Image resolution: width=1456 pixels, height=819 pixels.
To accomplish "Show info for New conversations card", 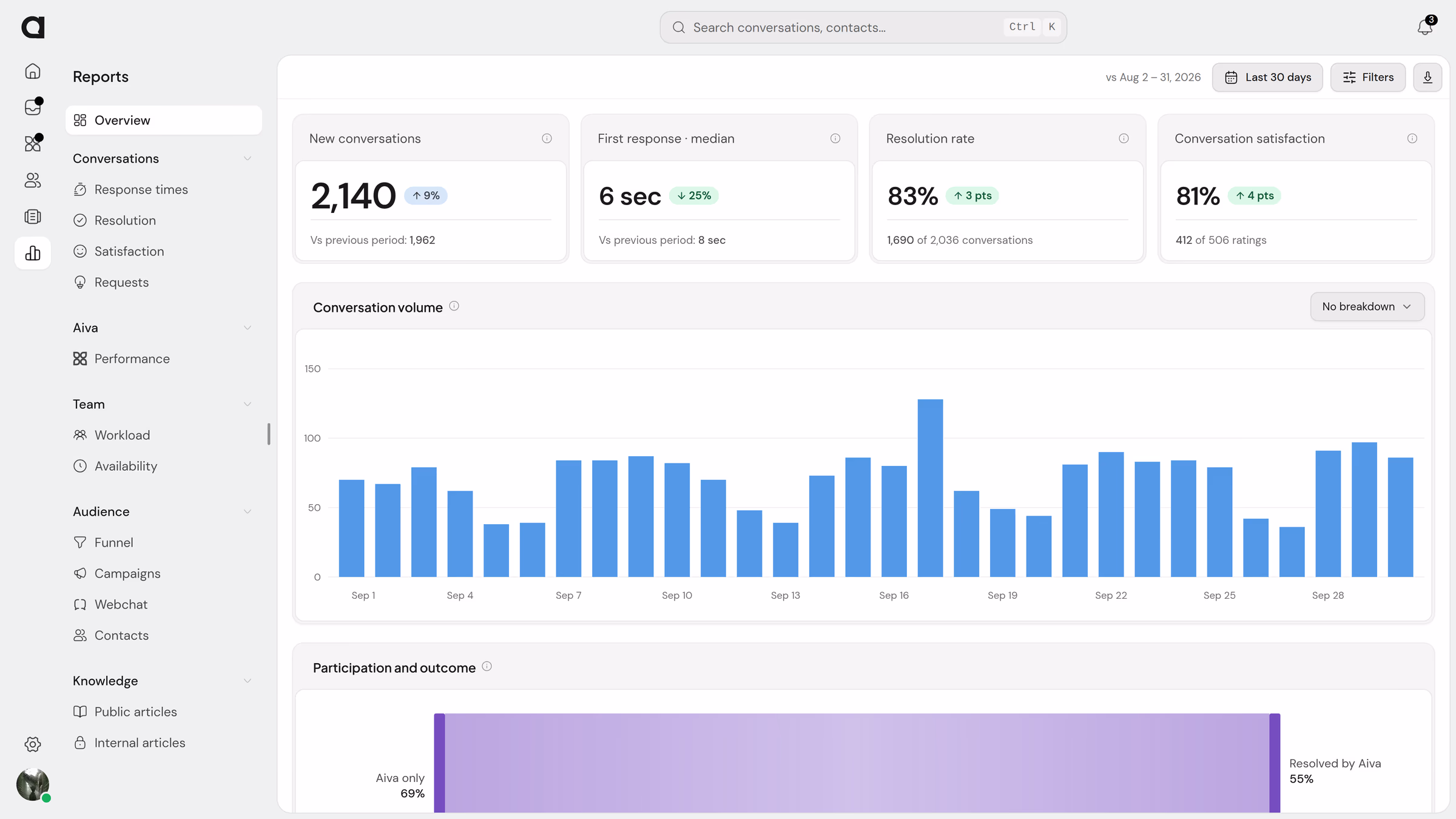I will coord(547,138).
